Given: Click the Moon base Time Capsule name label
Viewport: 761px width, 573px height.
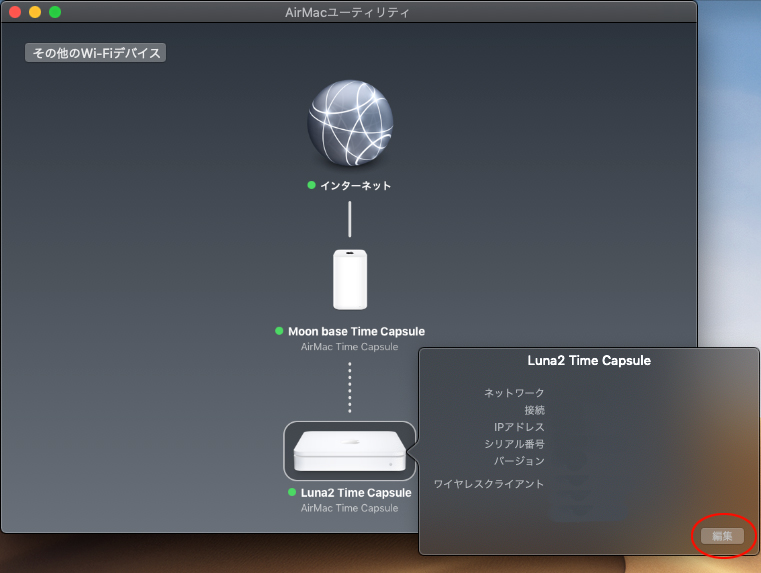Looking at the screenshot, I should click(x=356, y=331).
